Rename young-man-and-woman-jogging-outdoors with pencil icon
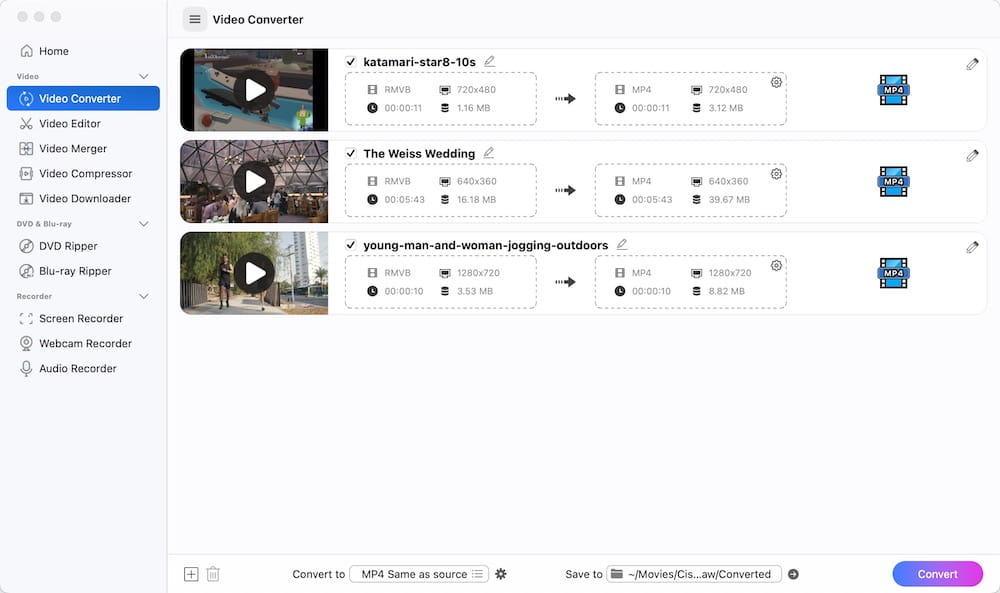This screenshot has height=593, width=1000. coord(622,244)
